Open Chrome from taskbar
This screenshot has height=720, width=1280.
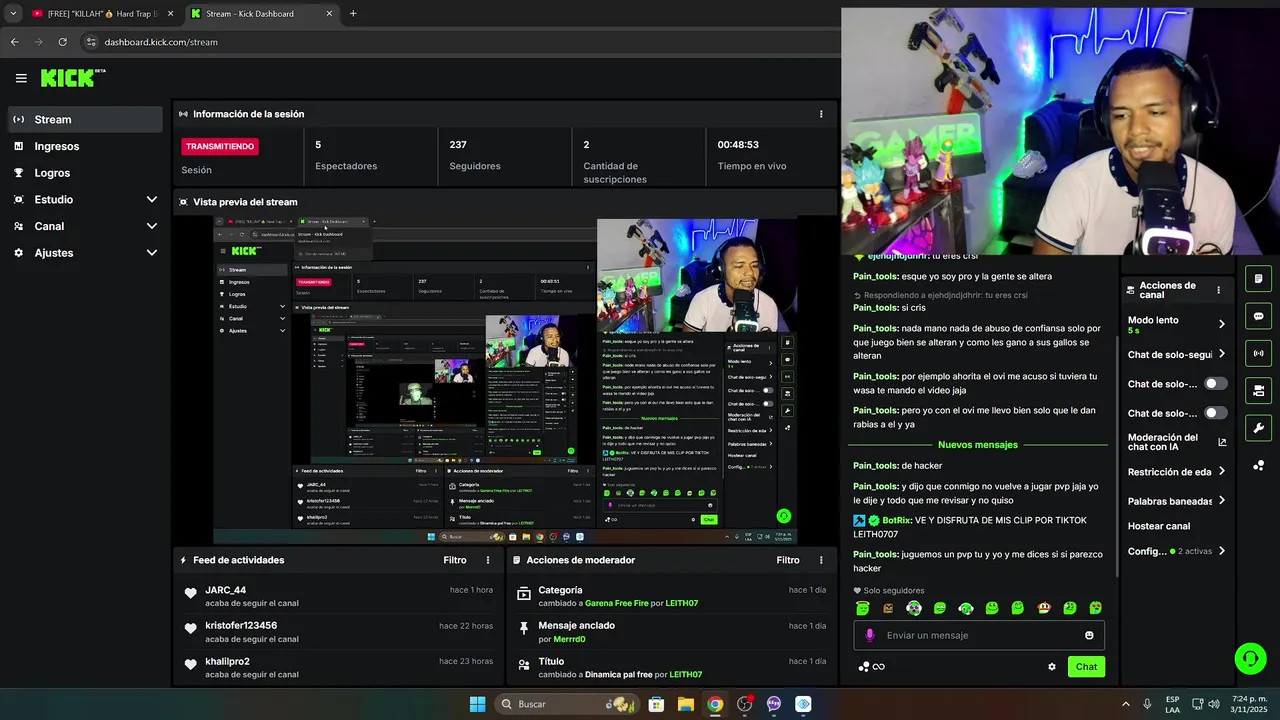click(x=715, y=704)
